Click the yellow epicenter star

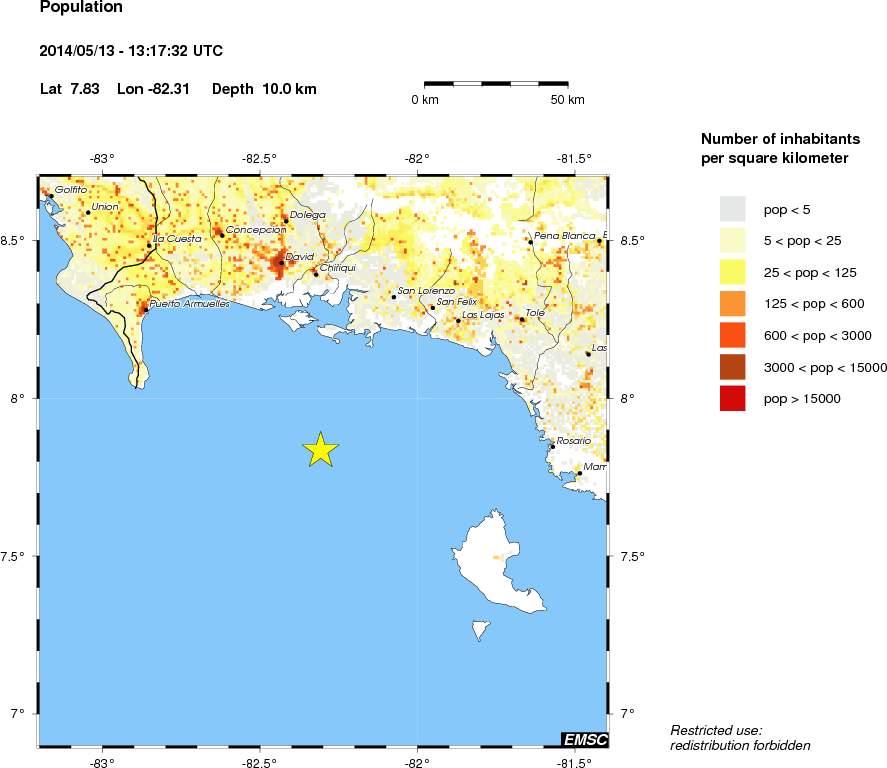[x=320, y=450]
